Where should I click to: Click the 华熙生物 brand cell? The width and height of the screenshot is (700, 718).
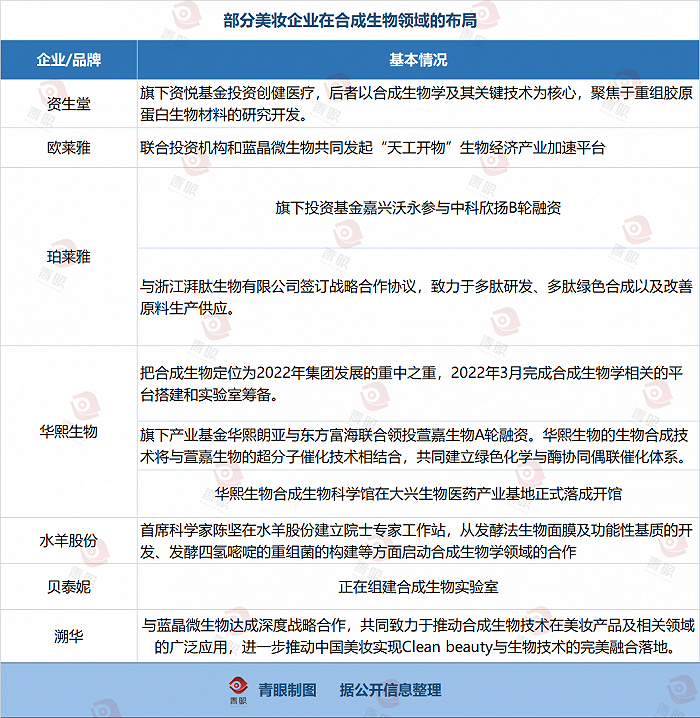click(x=69, y=432)
